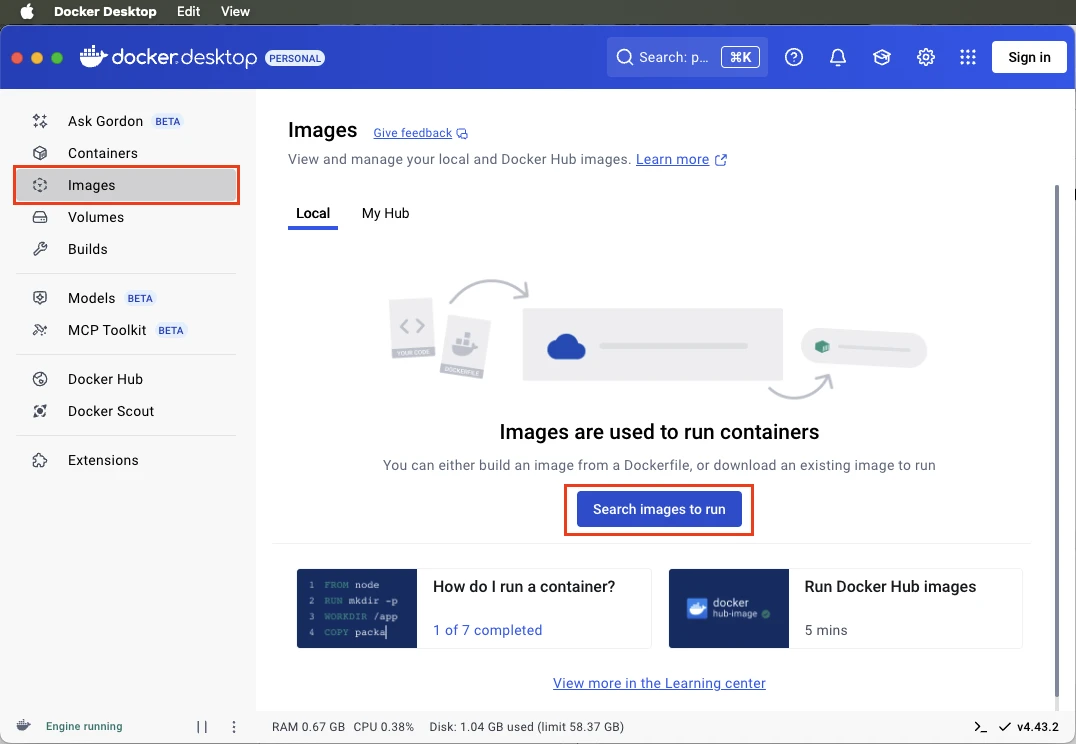Viewport: 1076px width, 744px height.
Task: Go to Containers
Action: point(126,153)
